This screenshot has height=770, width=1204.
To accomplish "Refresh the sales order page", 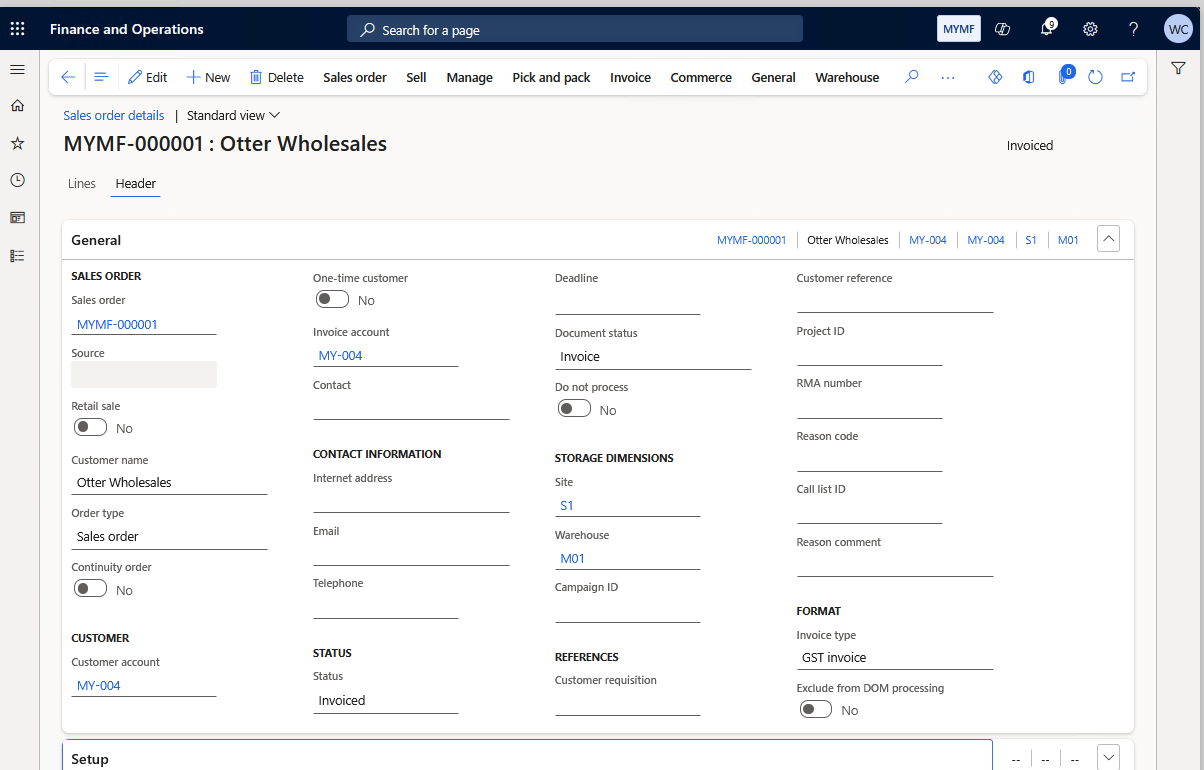I will [x=1095, y=77].
